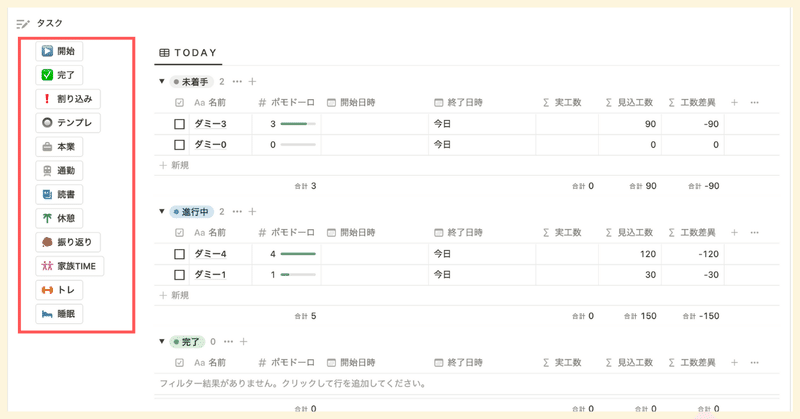Viewport: 800px width, 419px height.
Task: Add a property column in 完了 table header
Action: pos(734,363)
